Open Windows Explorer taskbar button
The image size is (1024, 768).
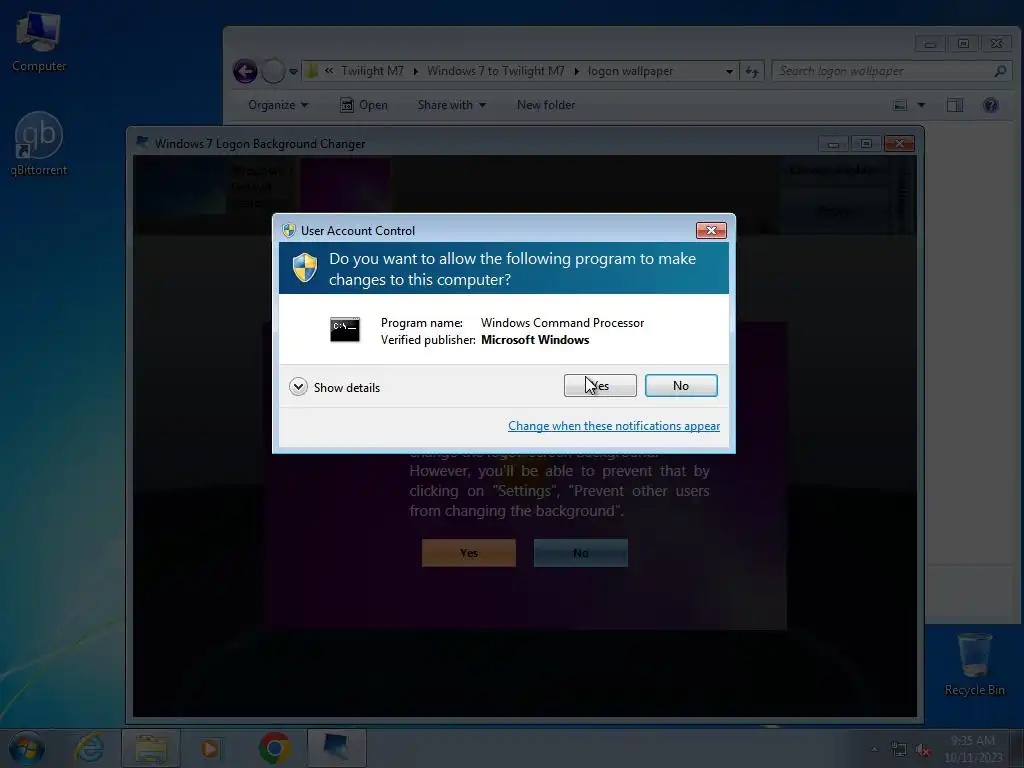tap(151, 748)
